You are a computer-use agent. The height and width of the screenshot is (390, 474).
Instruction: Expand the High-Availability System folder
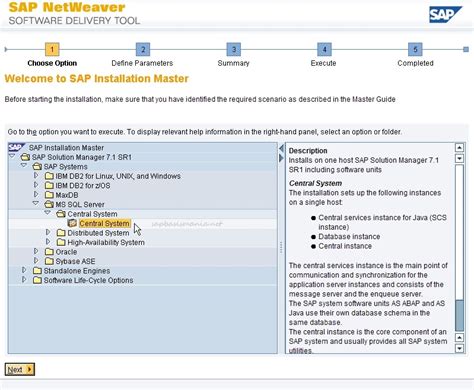pos(48,241)
